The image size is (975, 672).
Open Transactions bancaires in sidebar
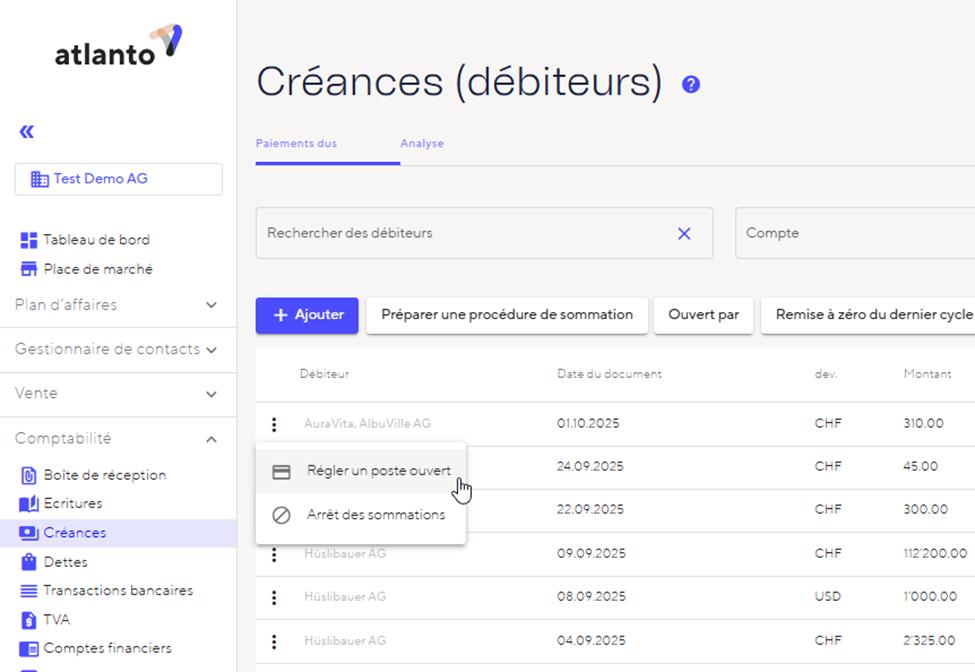[x=118, y=590]
